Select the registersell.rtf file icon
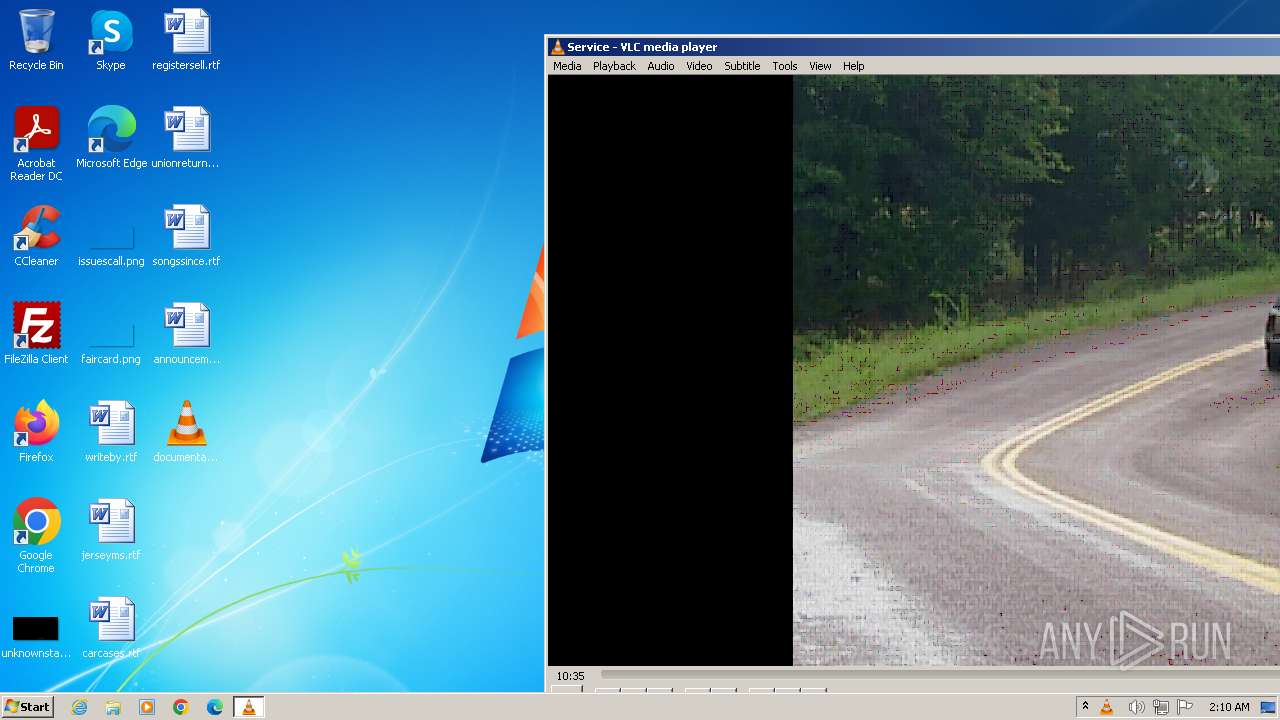Viewport: 1280px width, 720px height. [x=186, y=40]
